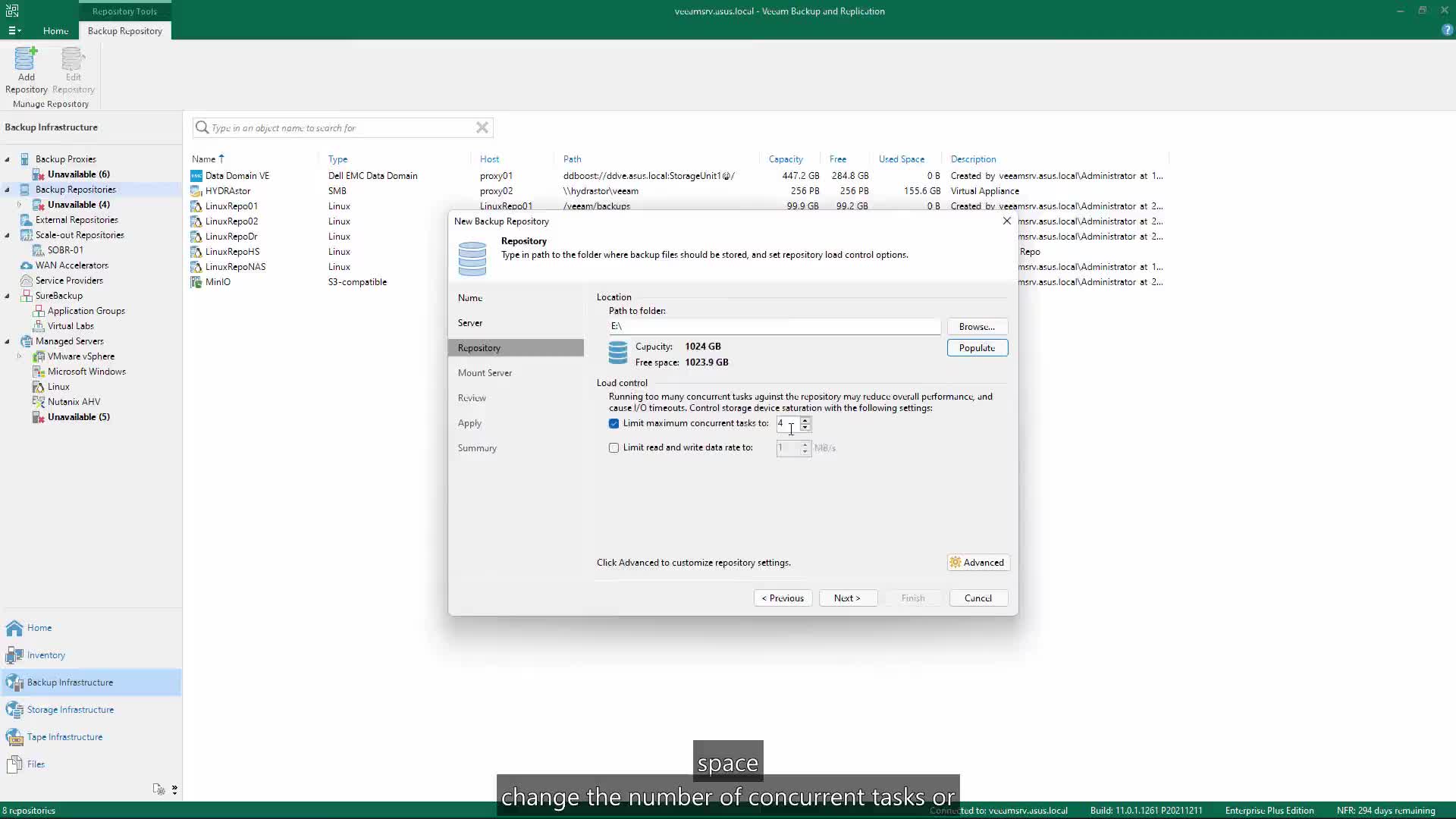Screen dimensions: 1456x819
Task: Decrease concurrent tasks with down arrow
Action: [x=805, y=428]
